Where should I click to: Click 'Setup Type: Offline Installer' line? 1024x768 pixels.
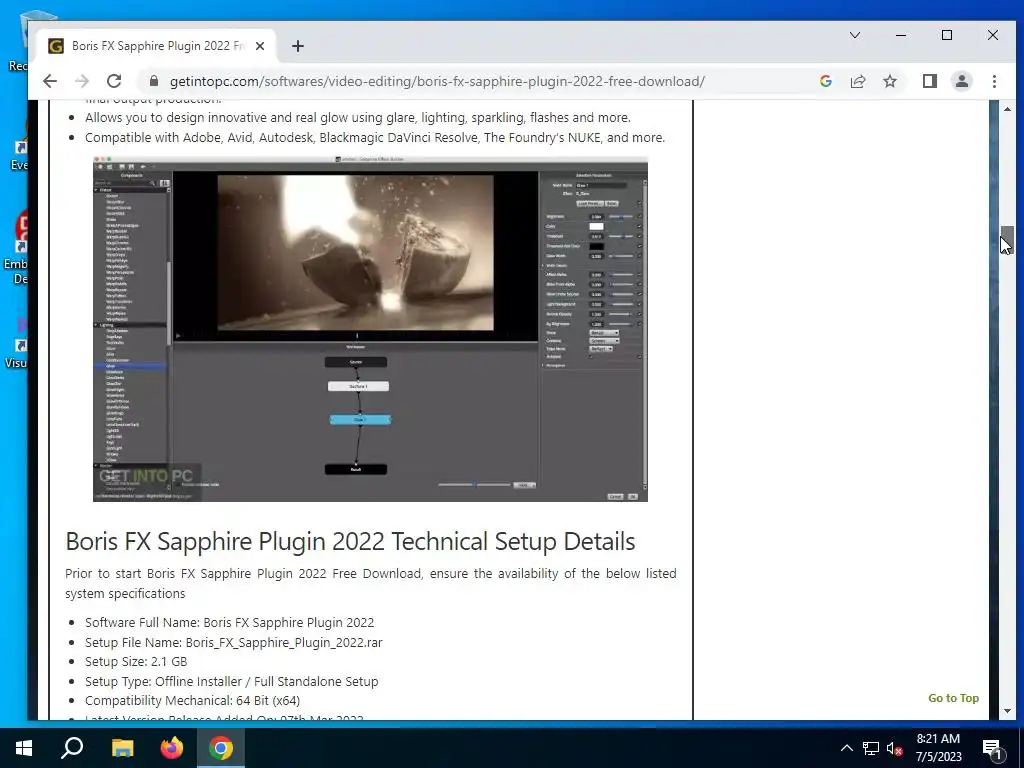pyautogui.click(x=231, y=681)
